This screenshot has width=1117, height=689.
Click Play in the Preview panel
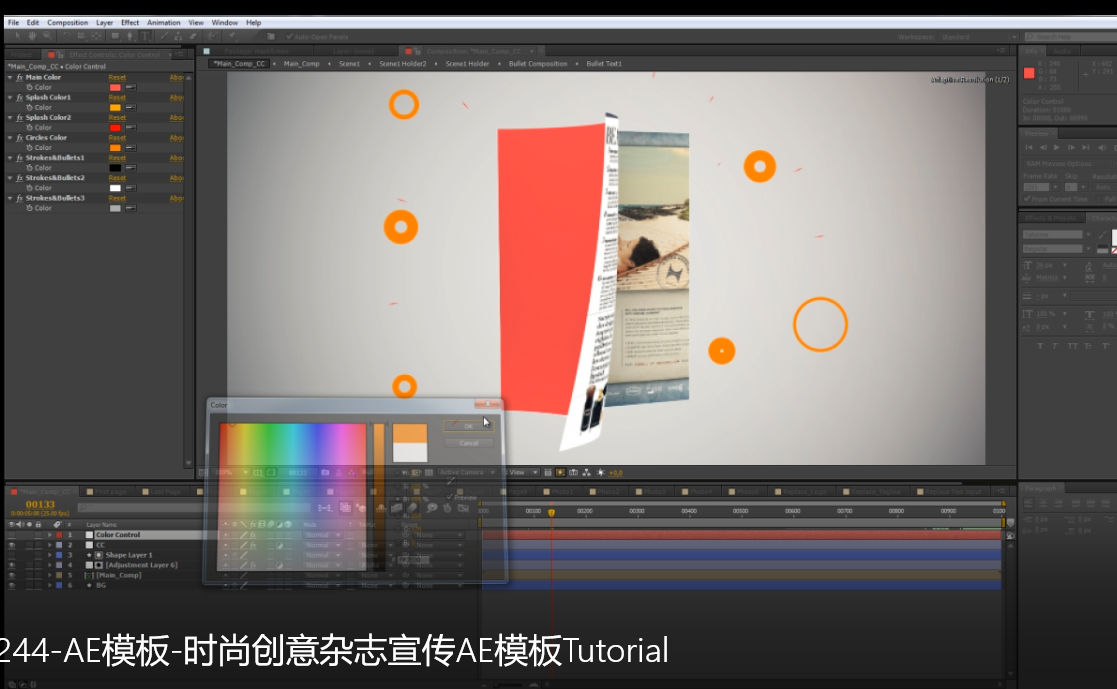[x=1056, y=147]
